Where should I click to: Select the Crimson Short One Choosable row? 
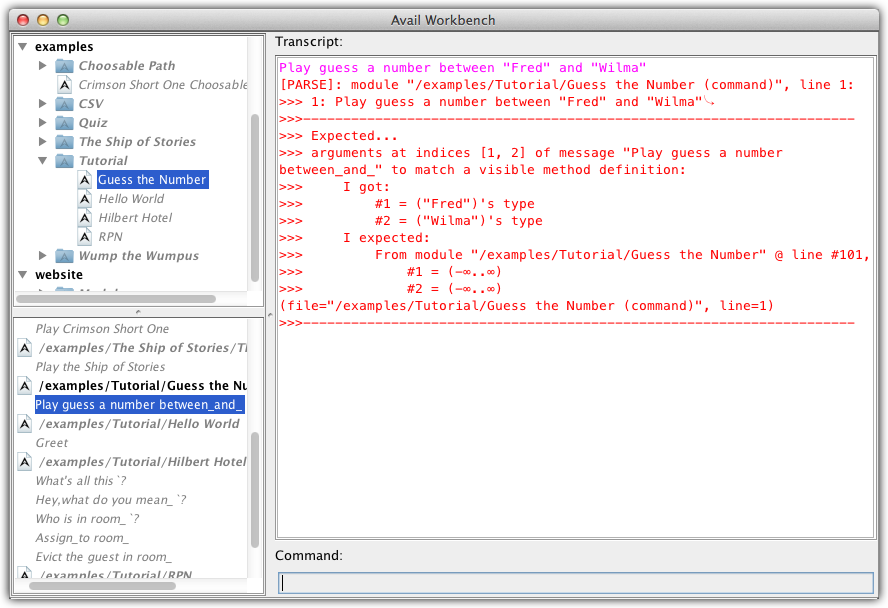163,85
